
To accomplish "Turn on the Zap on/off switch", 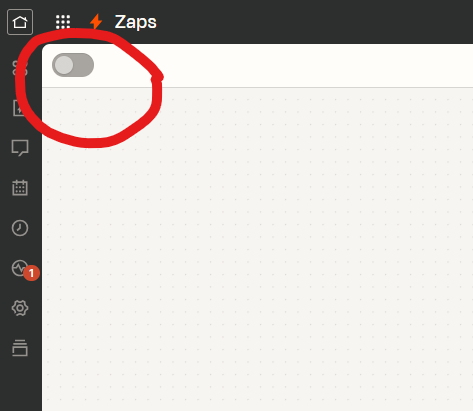I will (73, 65).
